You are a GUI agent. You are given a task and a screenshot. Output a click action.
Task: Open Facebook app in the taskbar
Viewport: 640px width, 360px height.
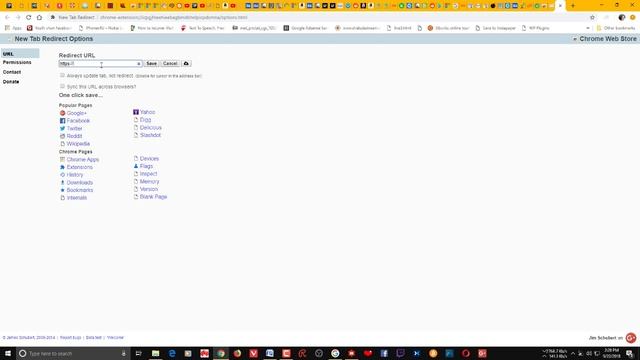pos(384,353)
